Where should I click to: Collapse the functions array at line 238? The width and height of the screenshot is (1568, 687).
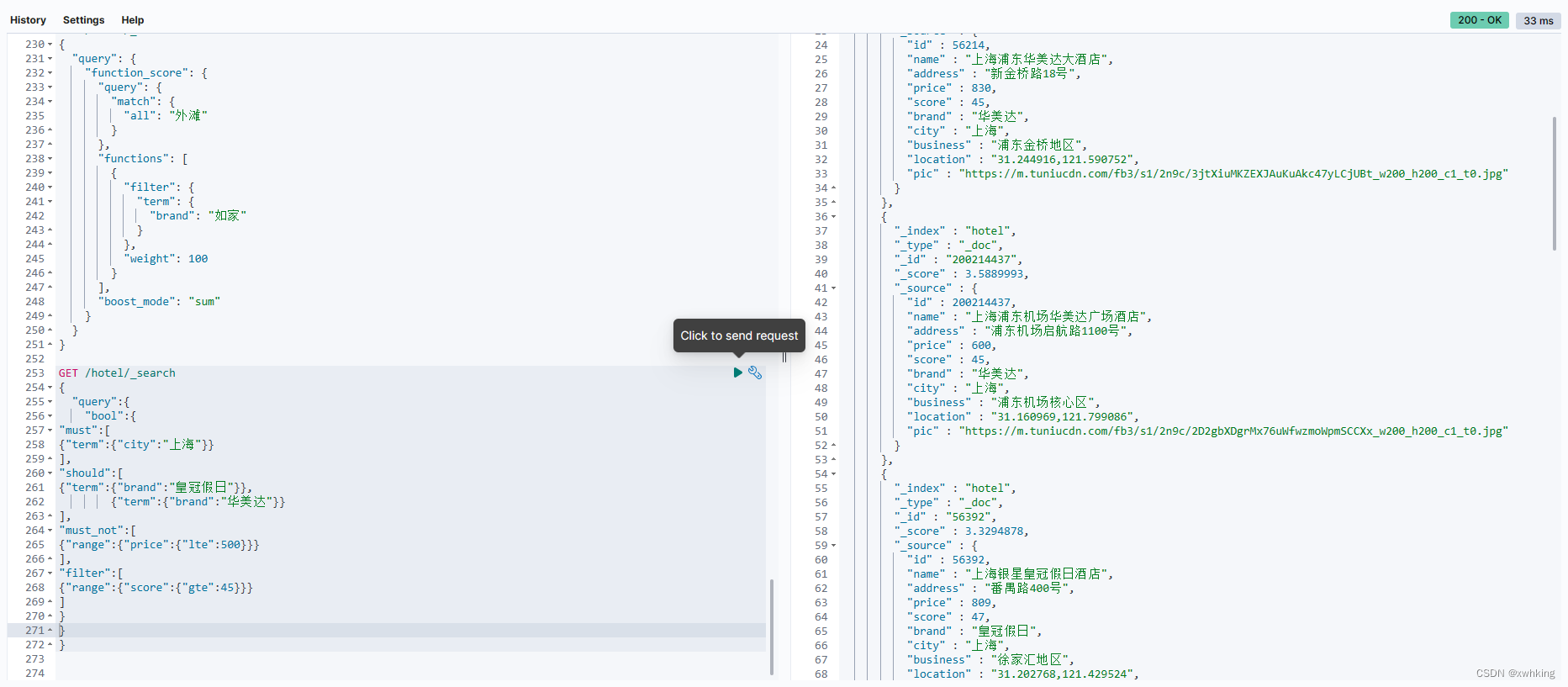coord(50,159)
